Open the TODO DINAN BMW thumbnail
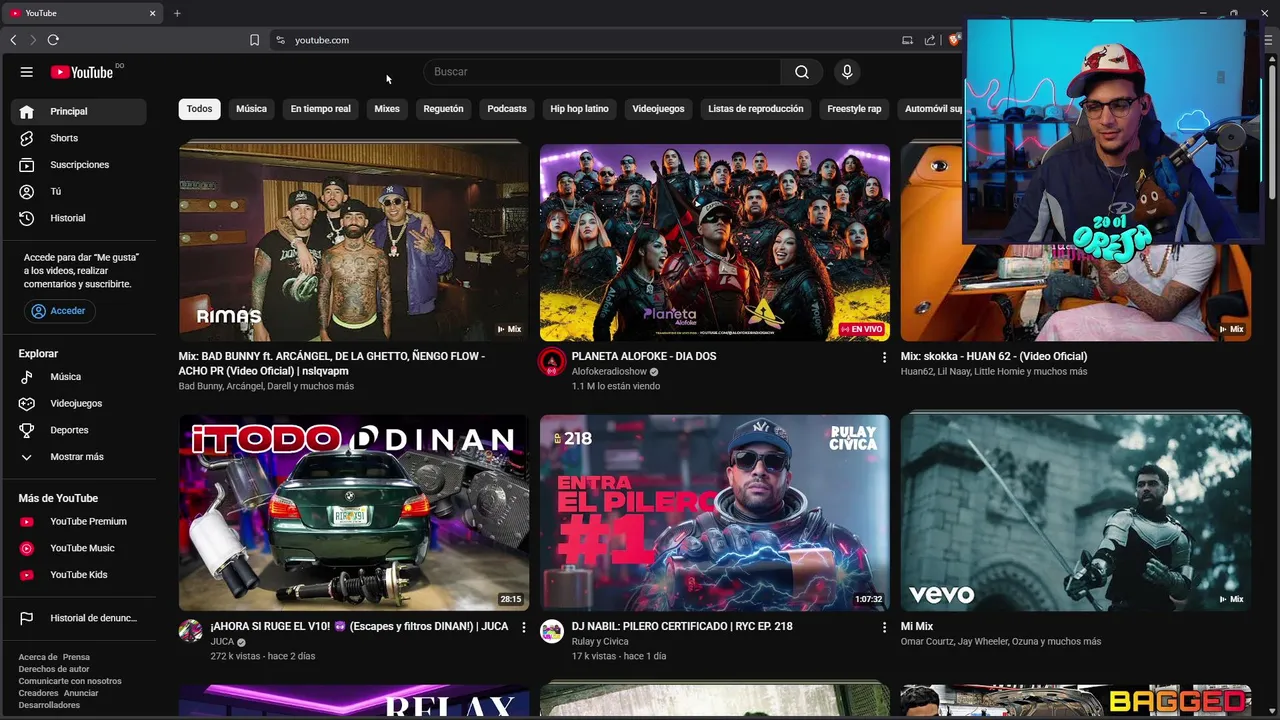 click(x=354, y=513)
